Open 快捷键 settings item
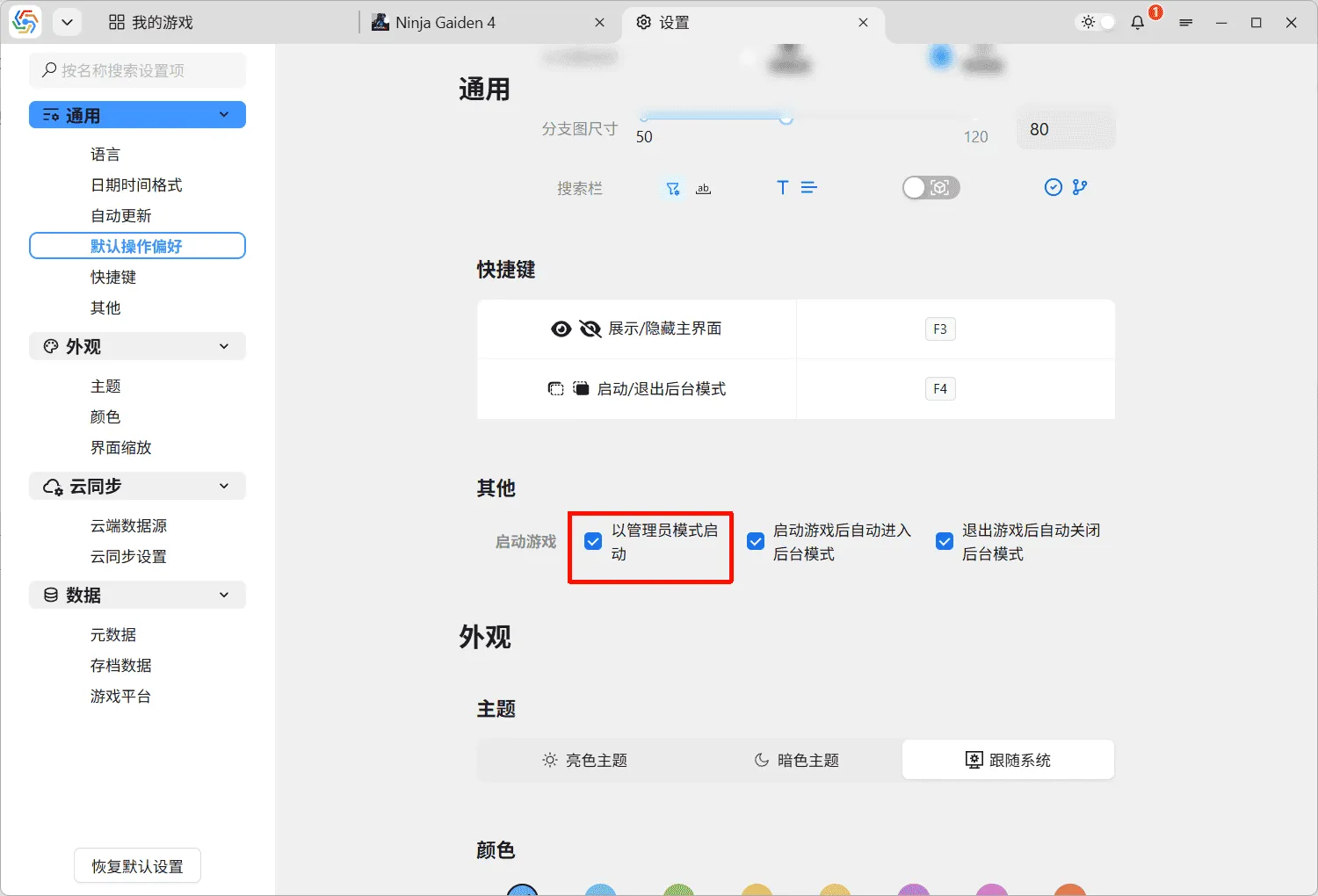 coord(113,277)
